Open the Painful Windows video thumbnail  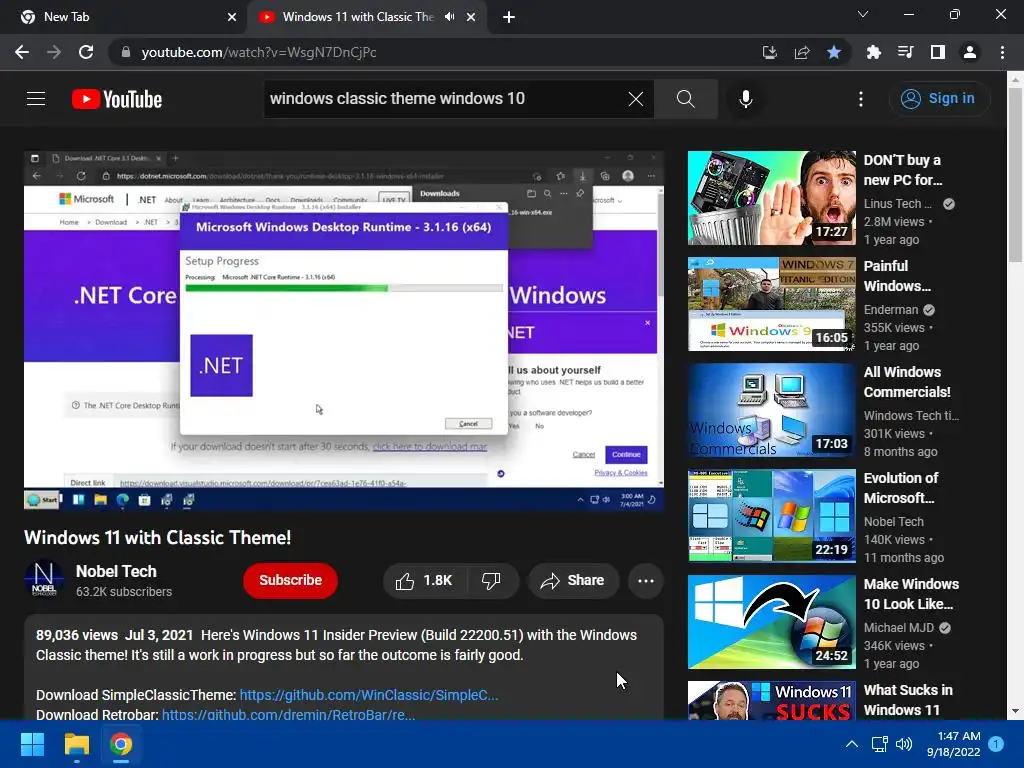coord(771,304)
